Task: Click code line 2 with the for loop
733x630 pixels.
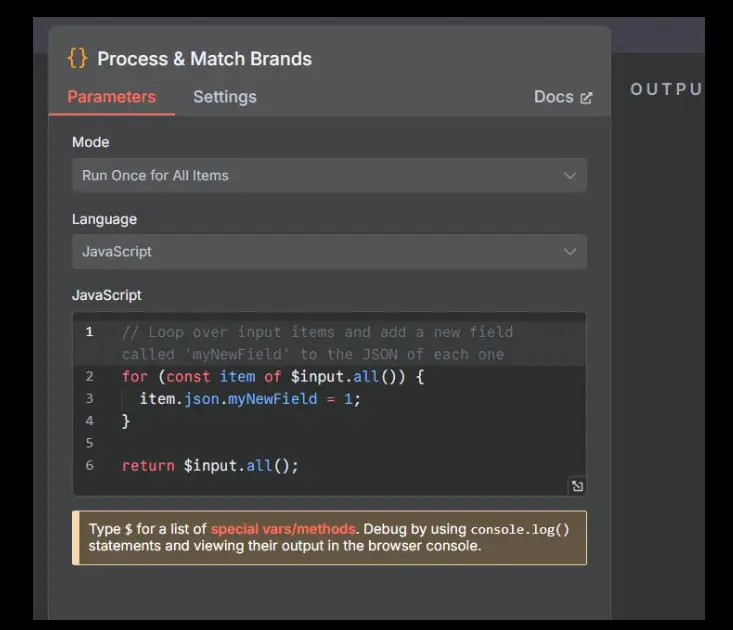Action: click(x=273, y=377)
